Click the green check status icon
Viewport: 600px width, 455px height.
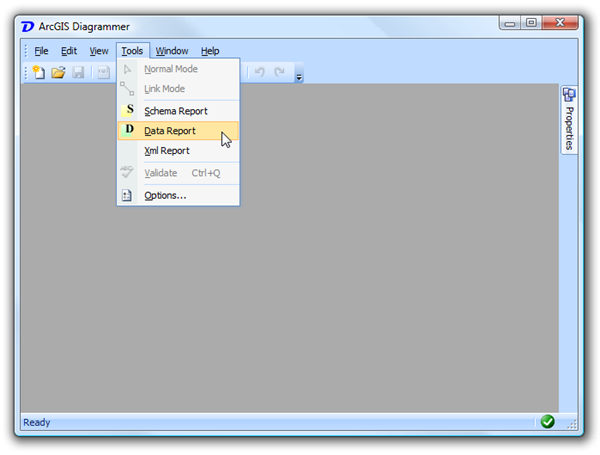tap(548, 422)
